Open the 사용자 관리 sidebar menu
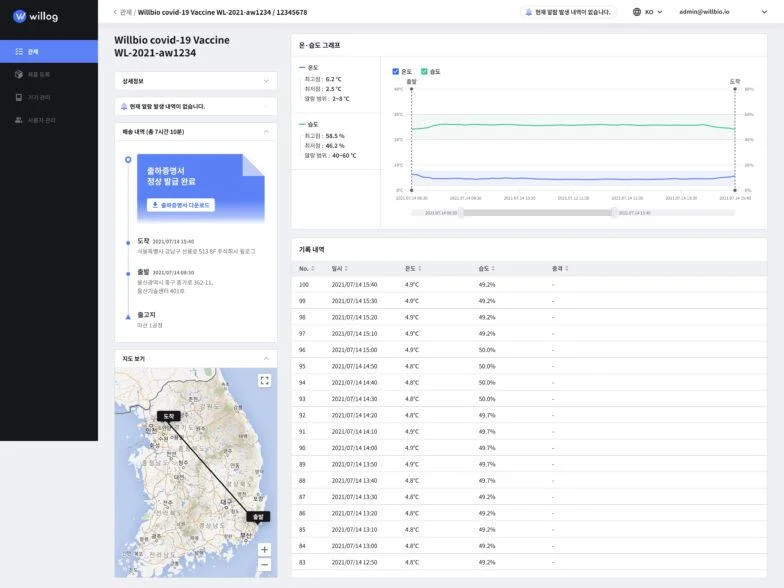784x588 pixels. tap(49, 120)
